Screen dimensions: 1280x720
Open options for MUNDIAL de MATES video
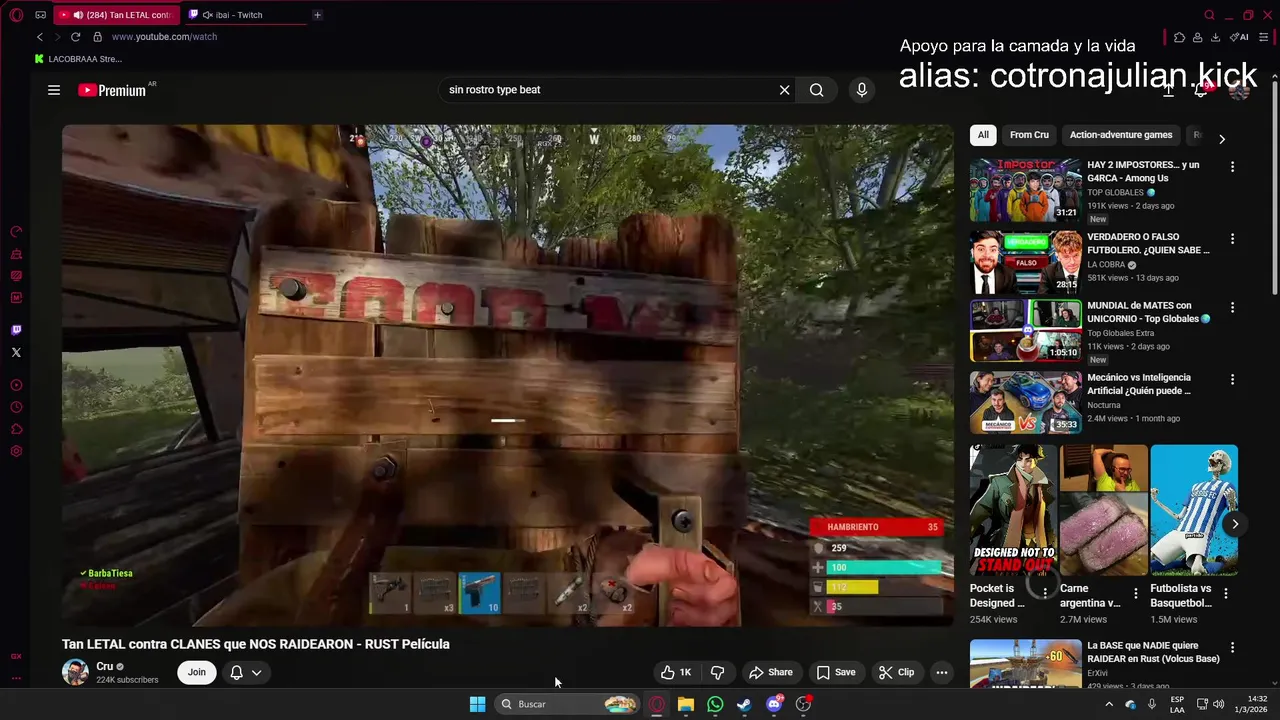1232,308
